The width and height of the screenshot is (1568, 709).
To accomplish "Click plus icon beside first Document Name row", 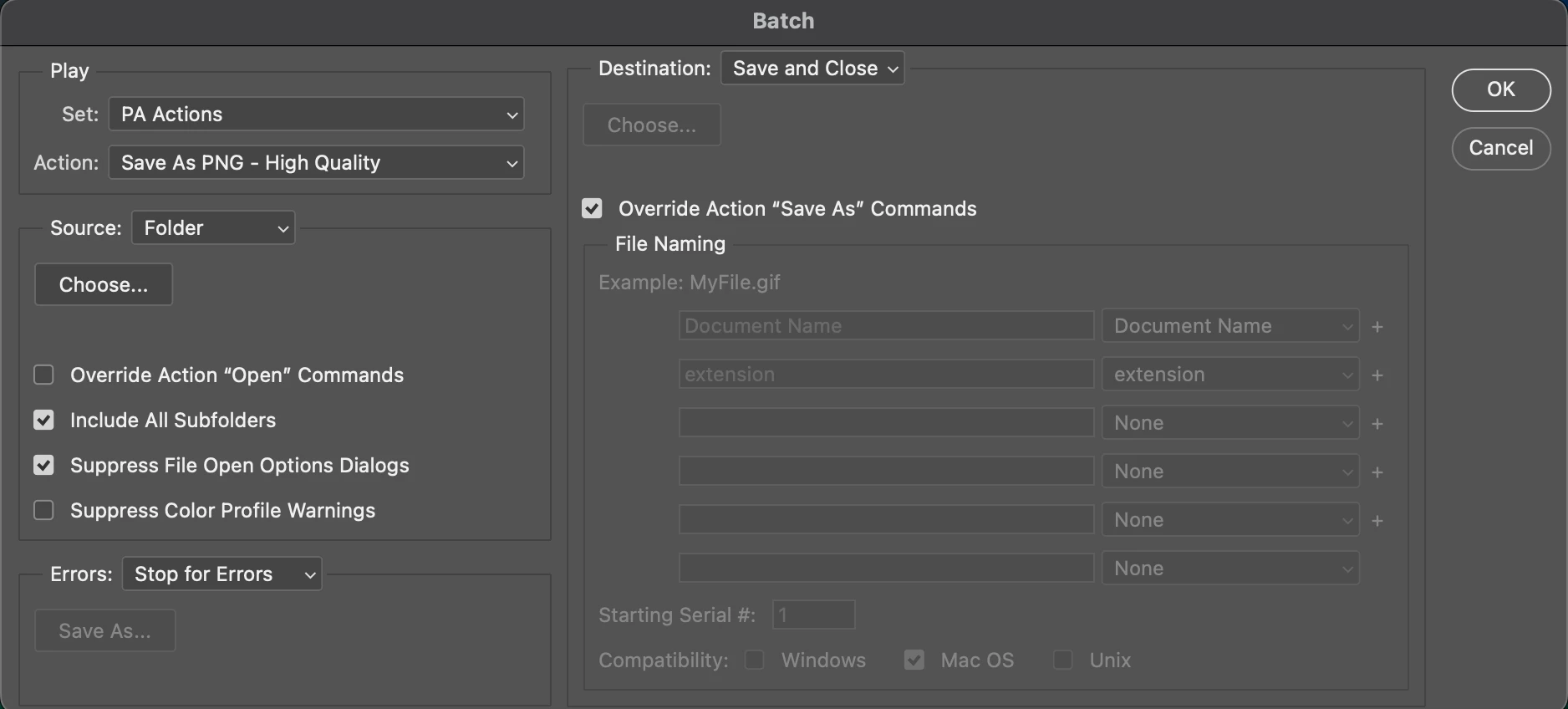I will [x=1377, y=327].
